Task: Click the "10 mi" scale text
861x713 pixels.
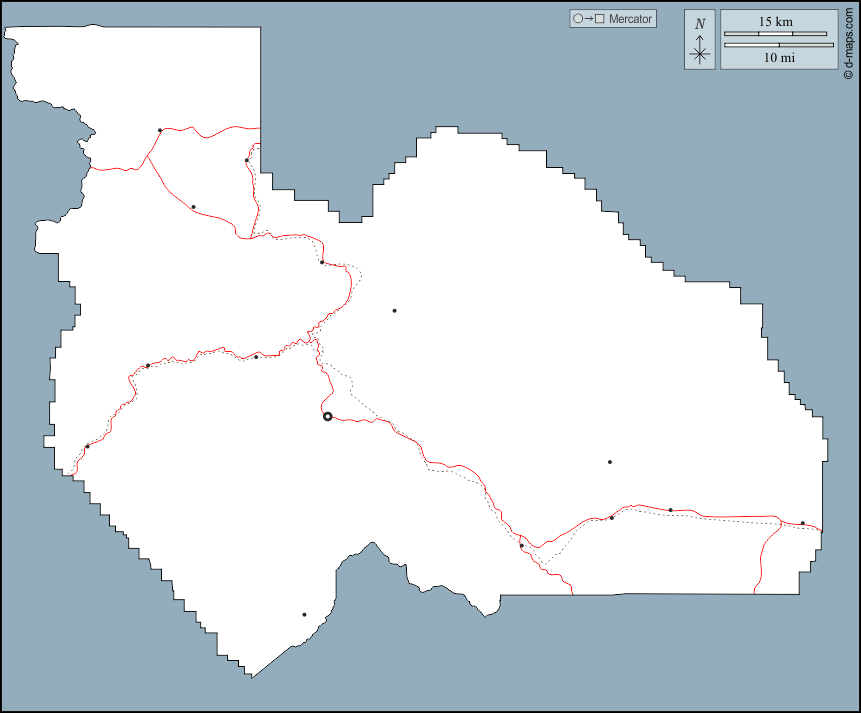Action: tap(779, 58)
